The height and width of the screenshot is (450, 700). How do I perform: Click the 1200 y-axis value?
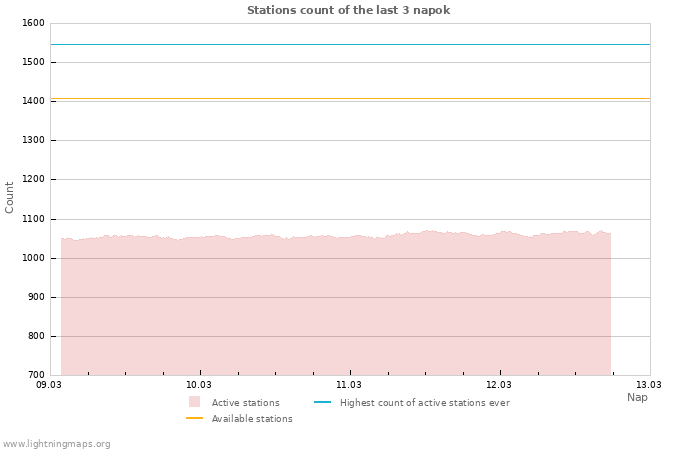[33, 179]
